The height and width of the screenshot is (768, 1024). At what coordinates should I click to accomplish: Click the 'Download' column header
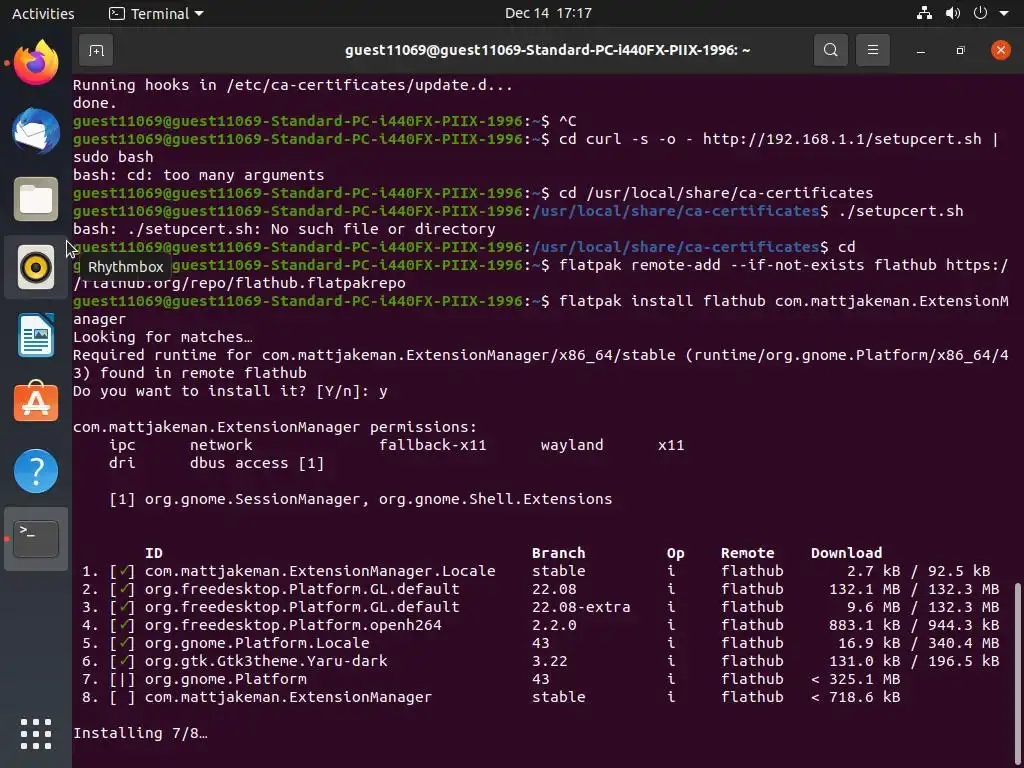click(846, 553)
